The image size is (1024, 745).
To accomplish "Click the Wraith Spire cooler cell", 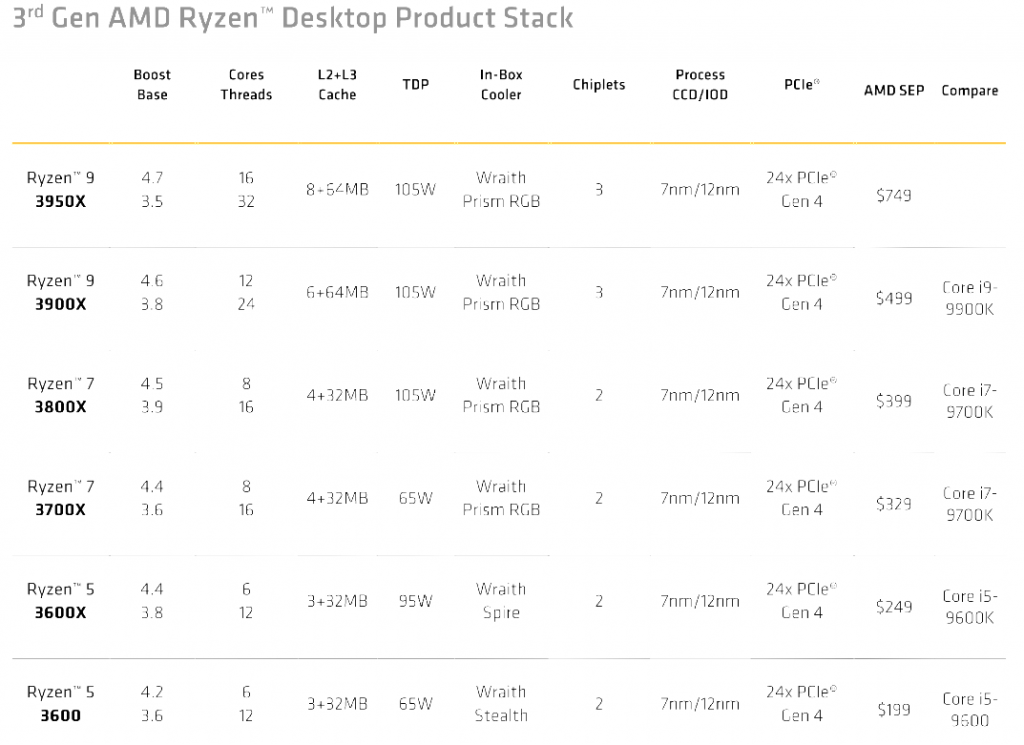I will pos(501,601).
